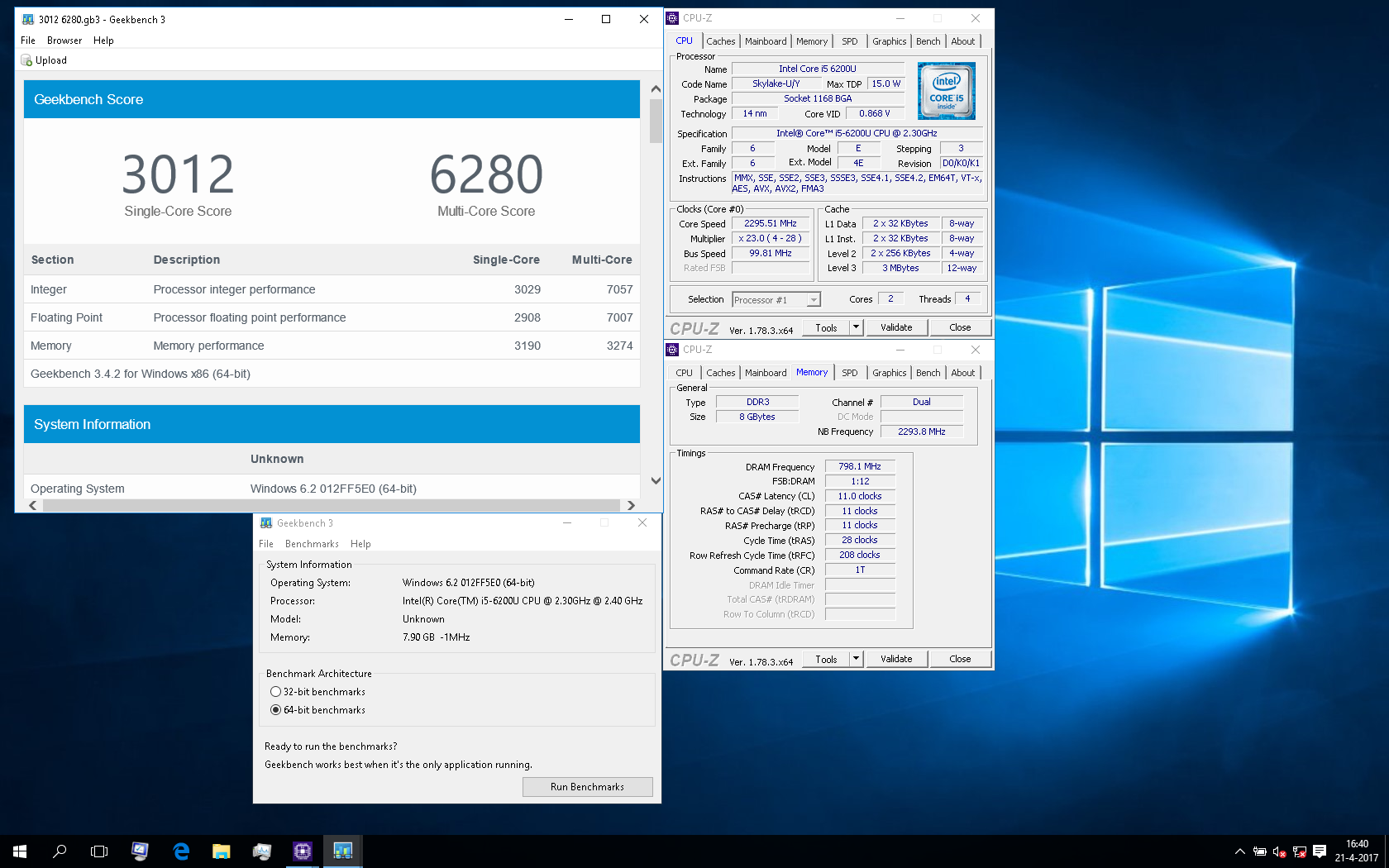The width and height of the screenshot is (1389, 868).
Task: Open Action Center notifications icon
Action: (1320, 851)
